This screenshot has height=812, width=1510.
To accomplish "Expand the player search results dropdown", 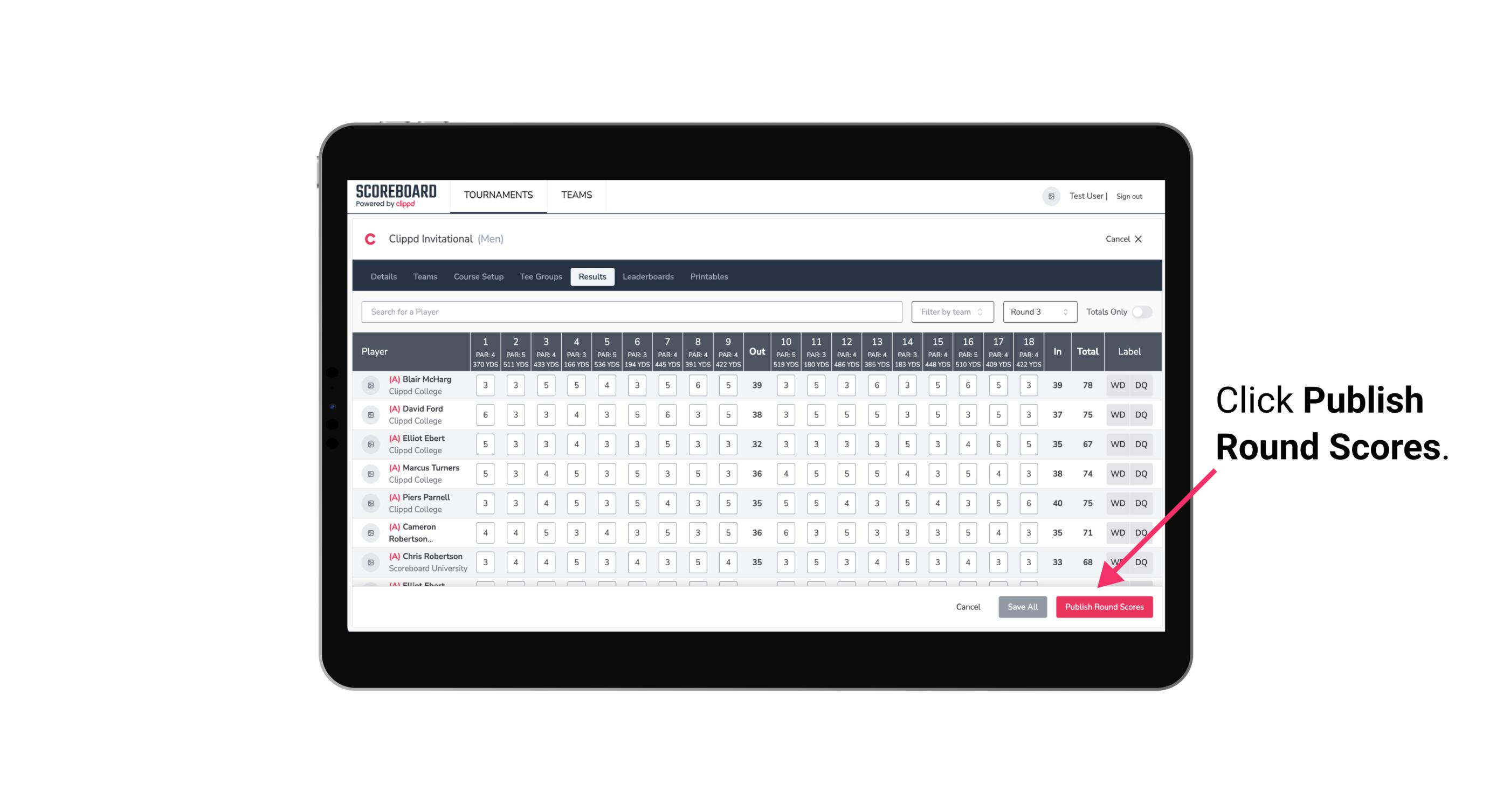I will tap(633, 312).
